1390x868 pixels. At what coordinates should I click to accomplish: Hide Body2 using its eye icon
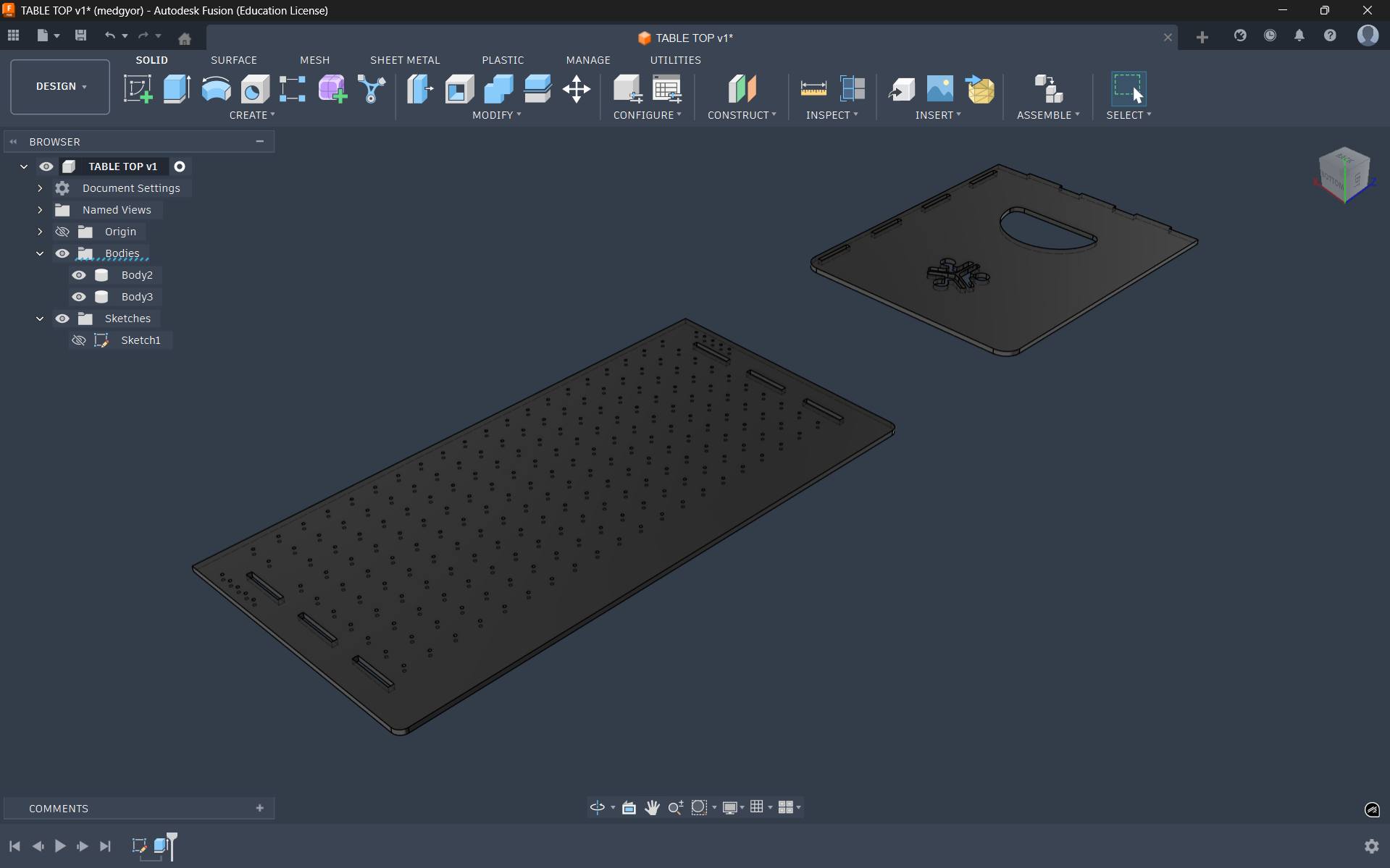[x=79, y=275]
